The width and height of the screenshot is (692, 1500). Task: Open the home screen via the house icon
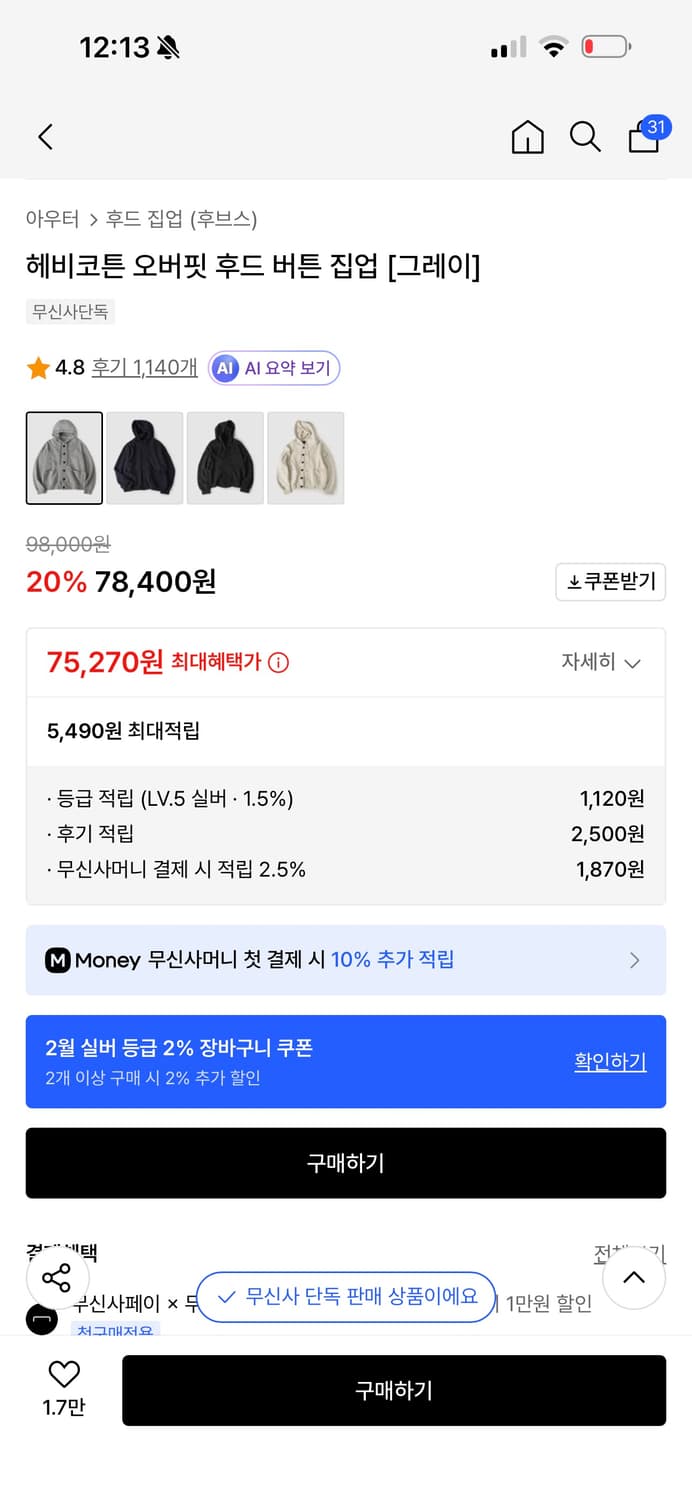[528, 137]
